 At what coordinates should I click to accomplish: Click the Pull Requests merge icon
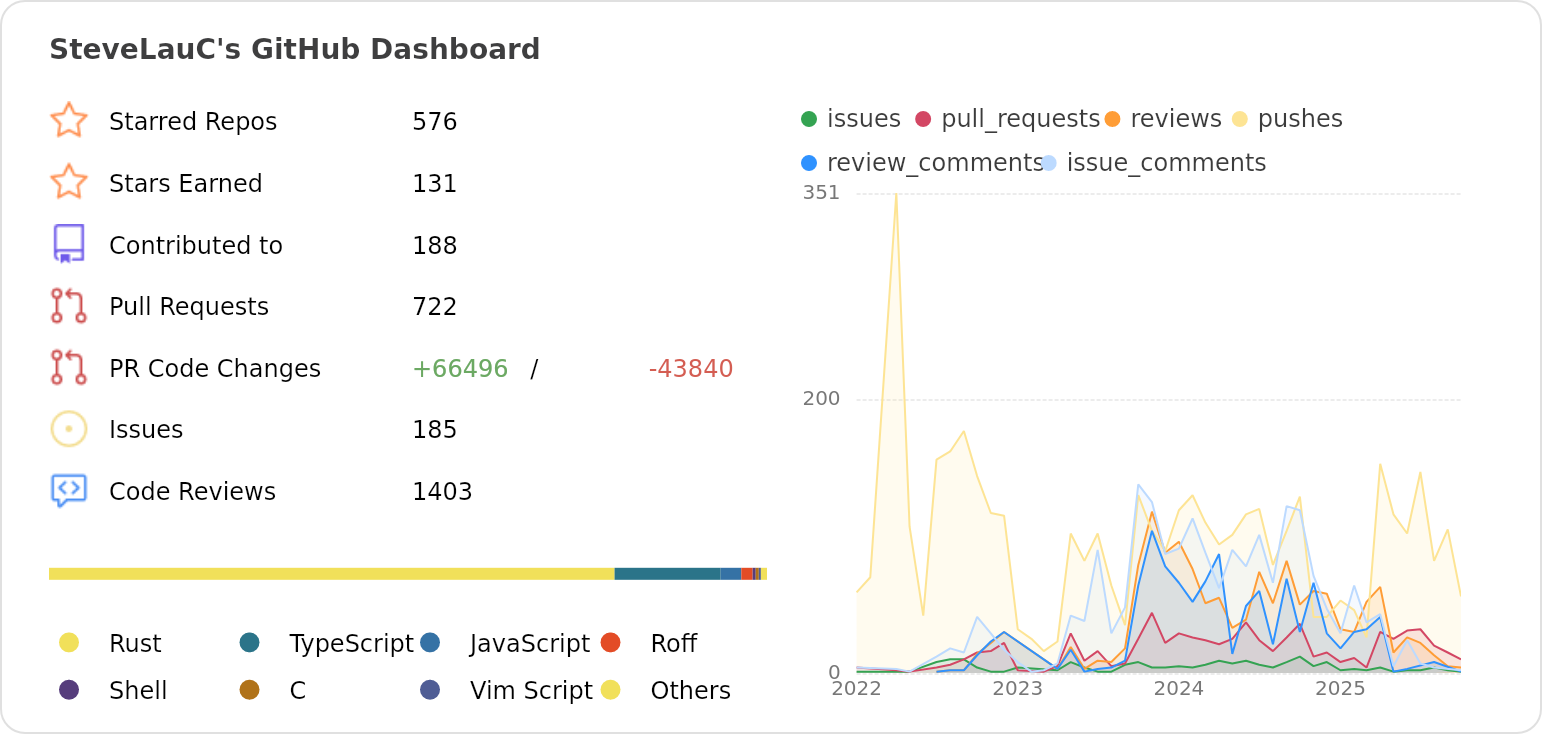[x=69, y=306]
